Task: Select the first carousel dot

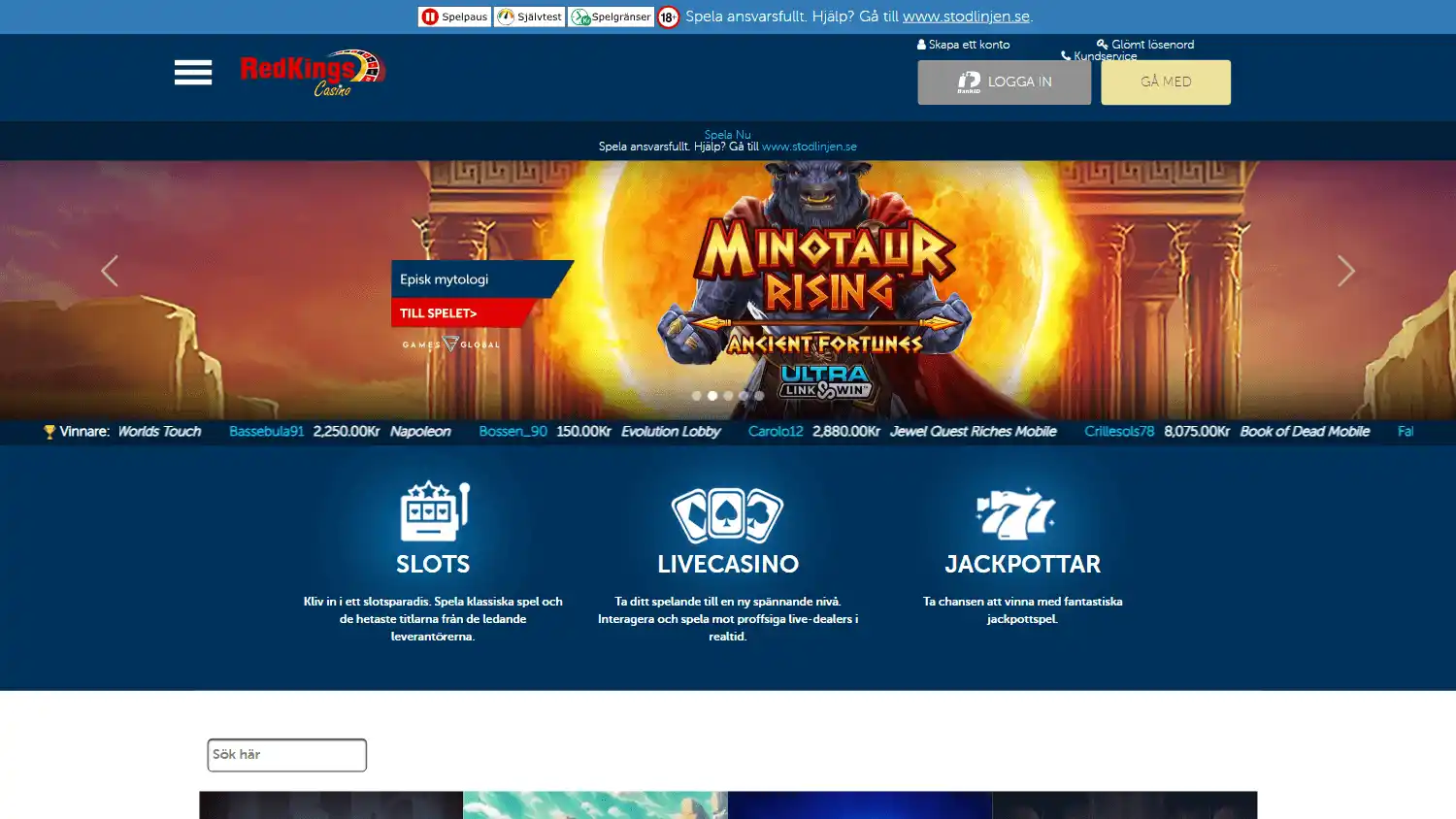Action: (x=696, y=396)
